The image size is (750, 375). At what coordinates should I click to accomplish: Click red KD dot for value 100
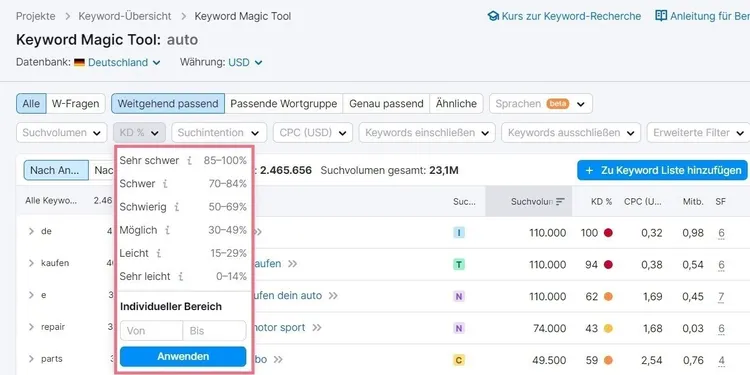click(x=608, y=233)
